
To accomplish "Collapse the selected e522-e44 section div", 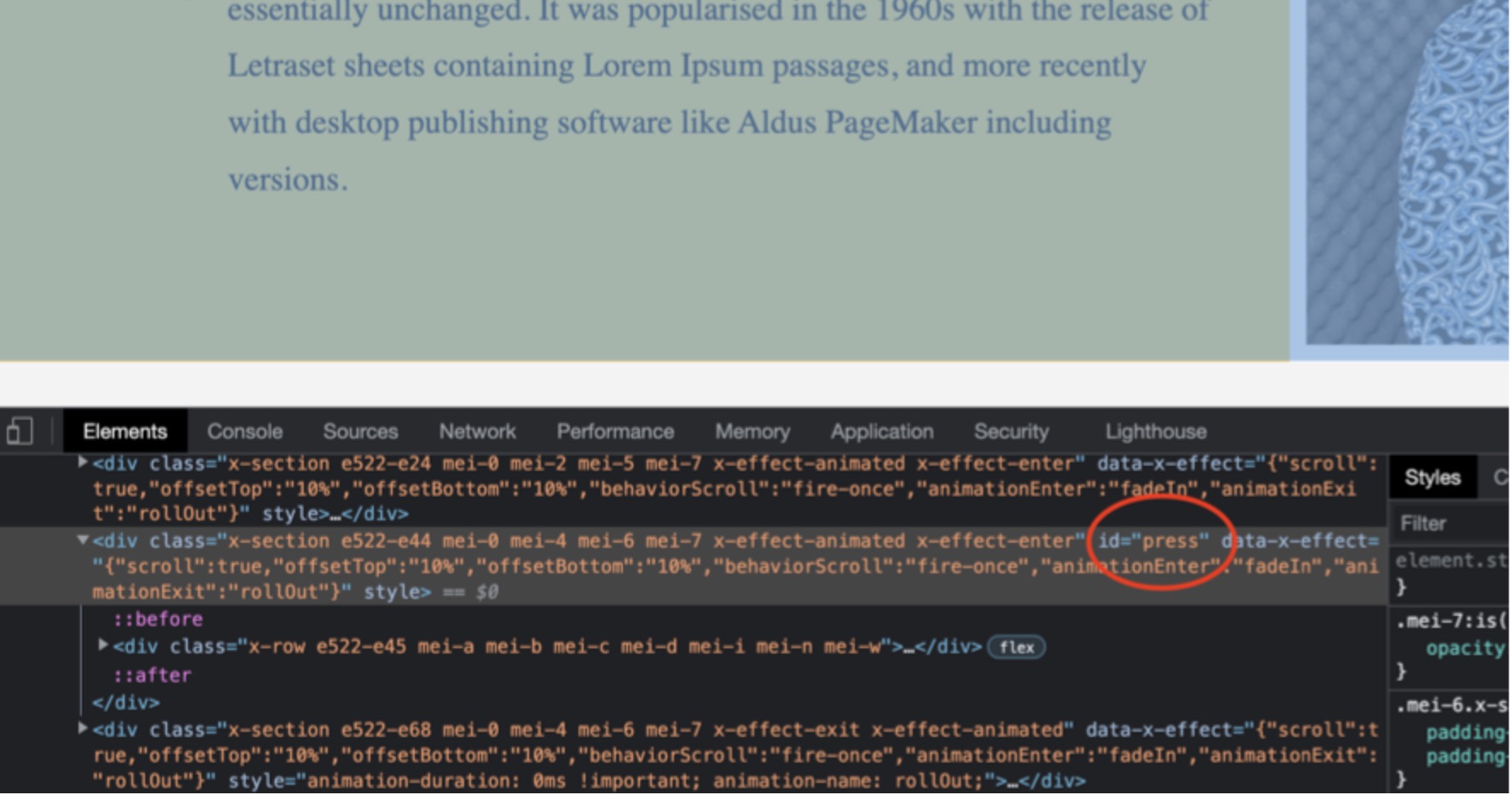I will pyautogui.click(x=83, y=540).
